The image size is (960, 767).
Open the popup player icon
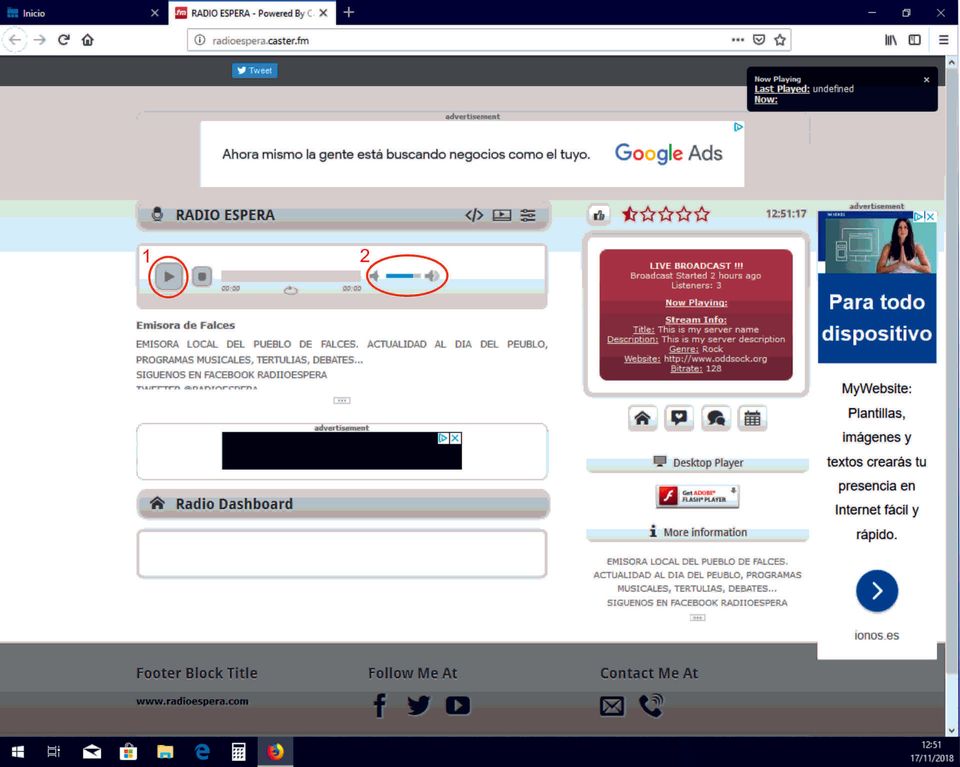[501, 215]
